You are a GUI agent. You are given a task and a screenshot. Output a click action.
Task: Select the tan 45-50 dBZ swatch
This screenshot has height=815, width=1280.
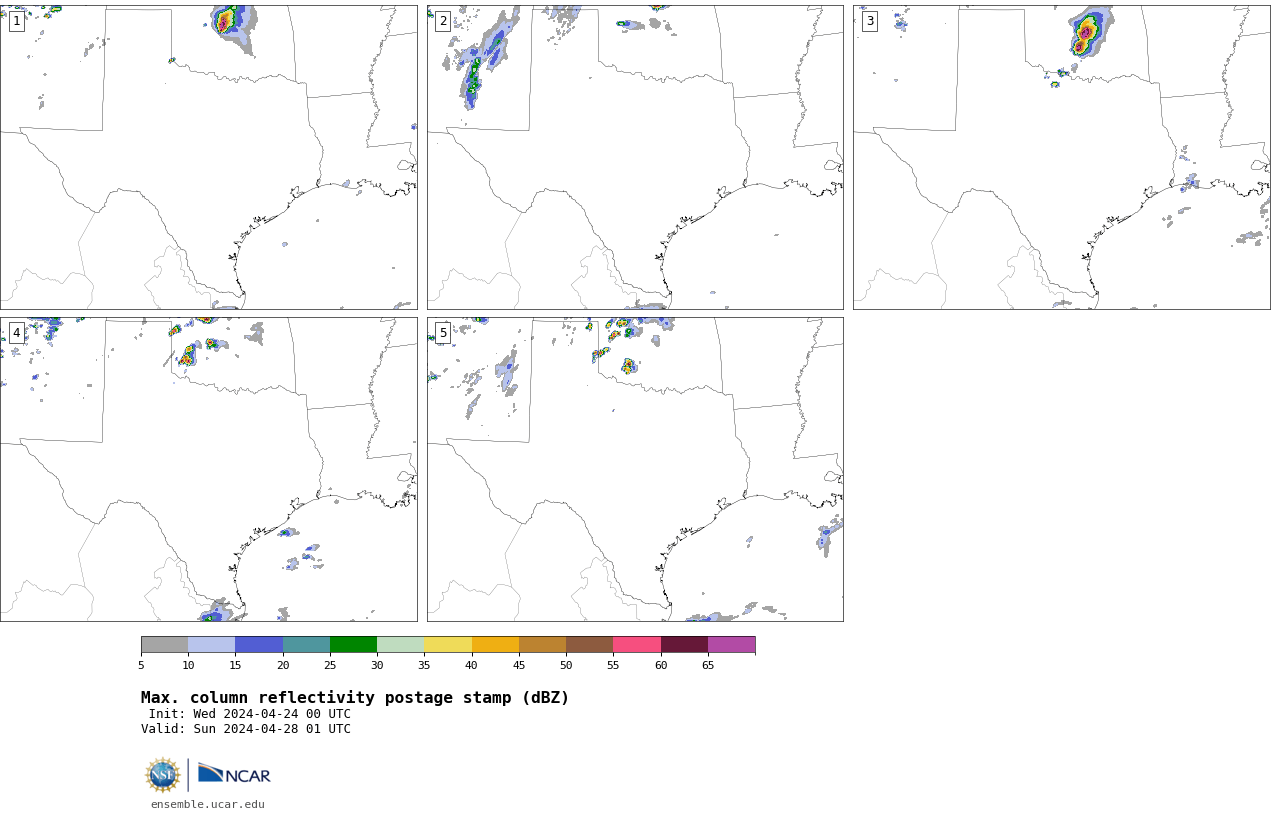point(542,644)
